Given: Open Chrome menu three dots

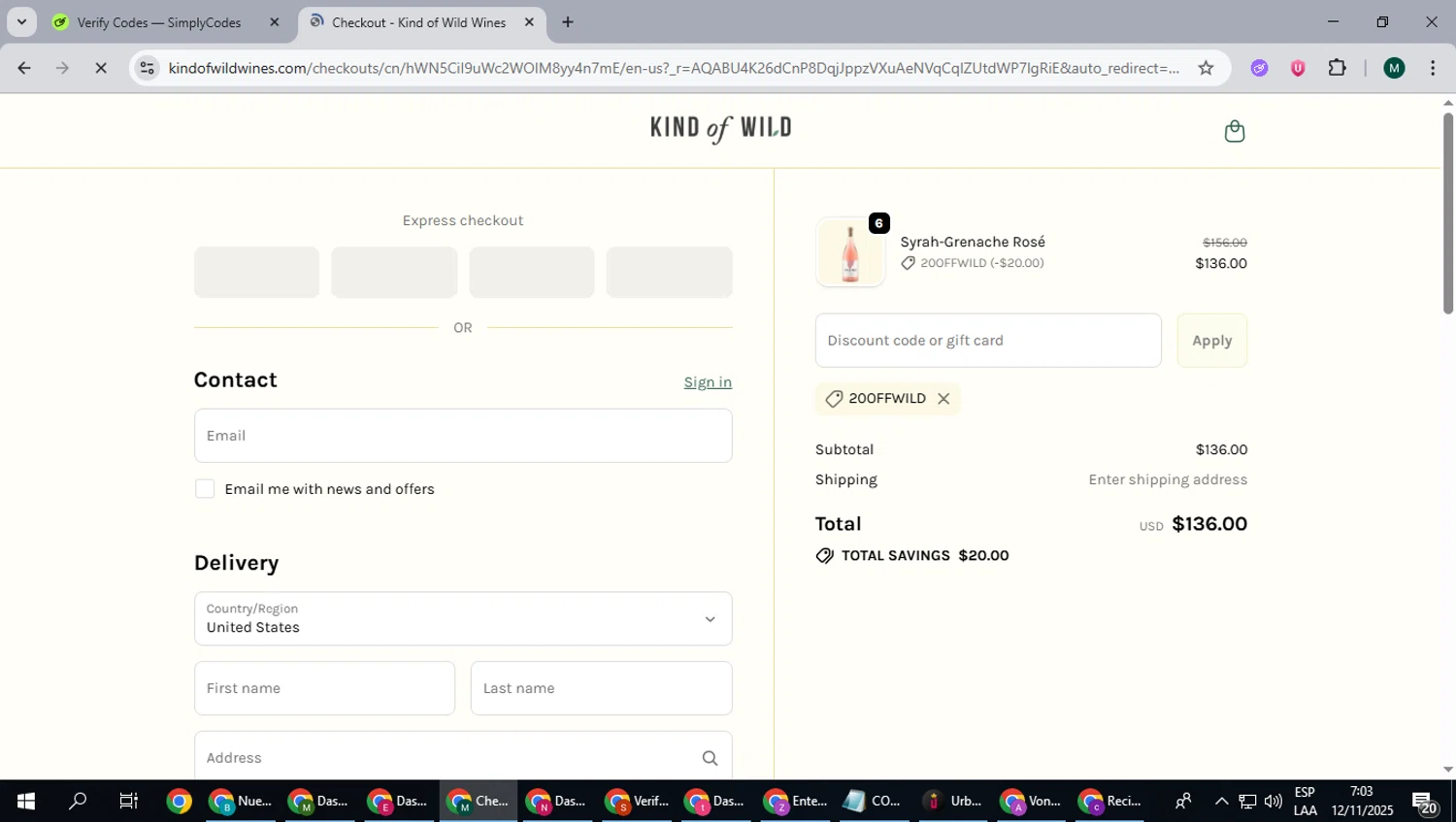Looking at the screenshot, I should pyautogui.click(x=1433, y=68).
